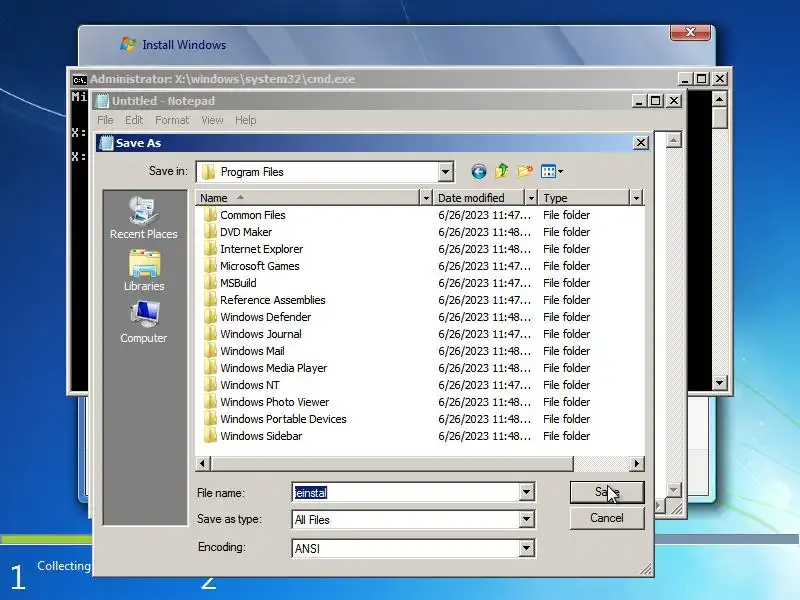Screen dimensions: 800x600
Task: Open the Notepad View menu
Action: (x=212, y=120)
